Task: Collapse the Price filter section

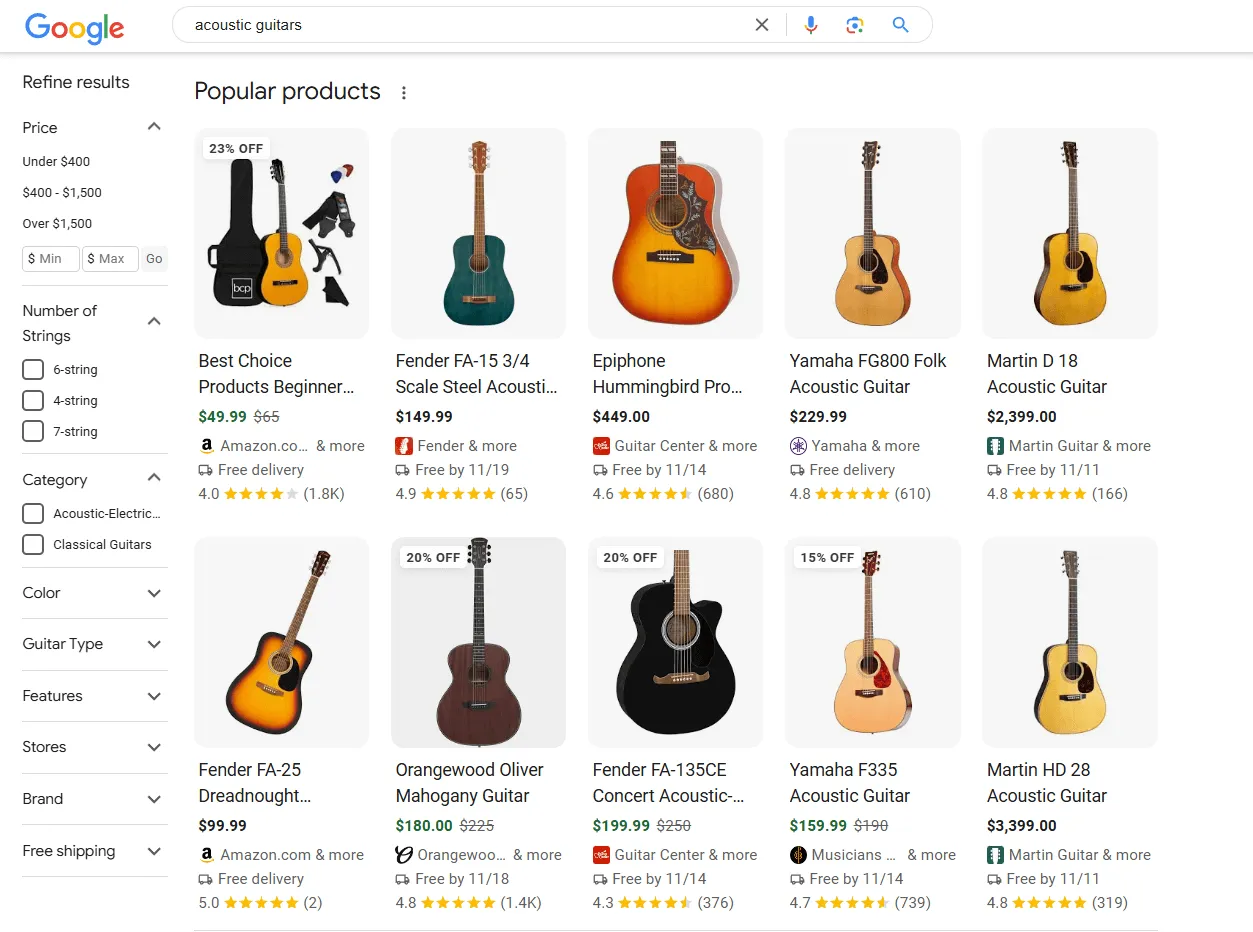Action: point(154,126)
